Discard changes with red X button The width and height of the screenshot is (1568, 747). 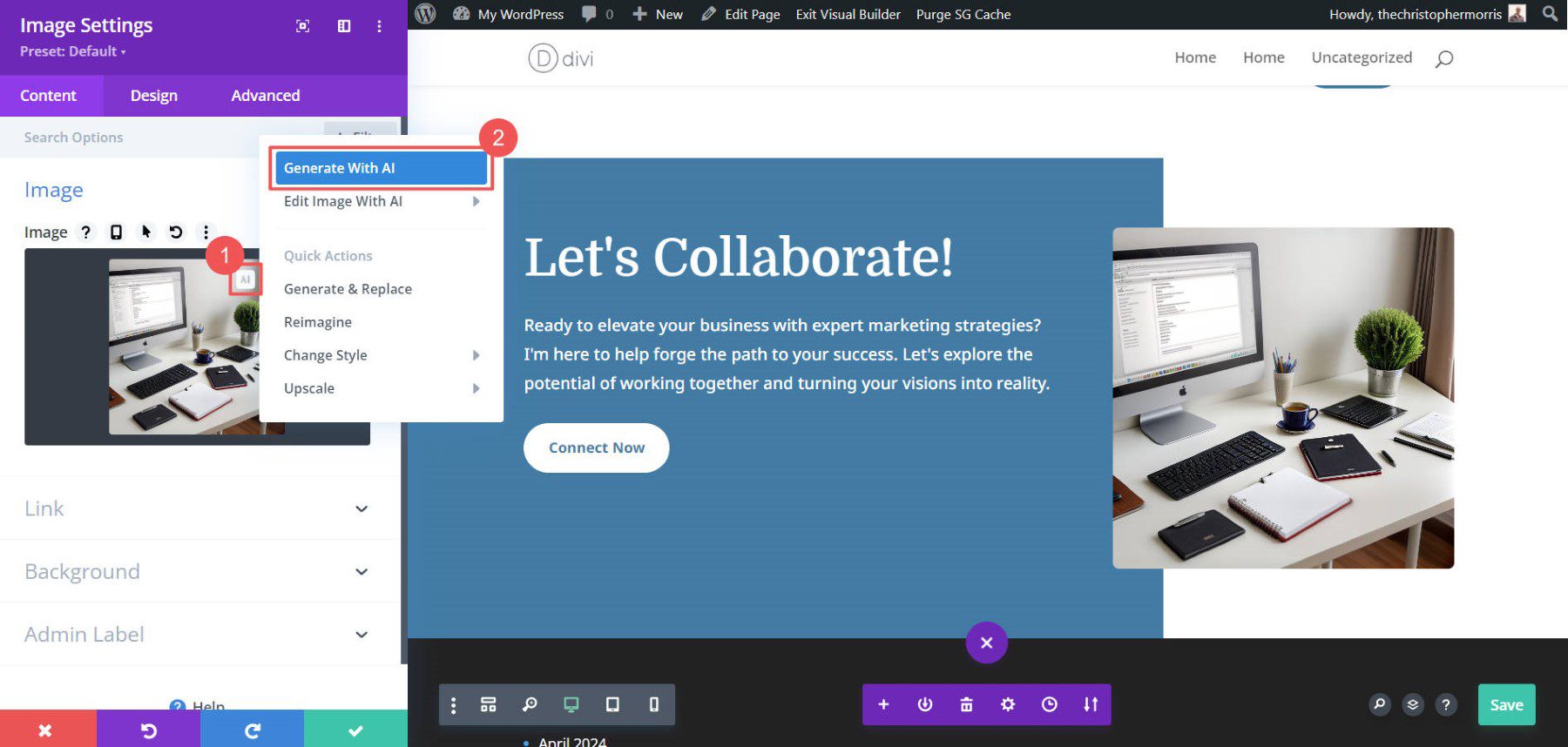pos(48,730)
